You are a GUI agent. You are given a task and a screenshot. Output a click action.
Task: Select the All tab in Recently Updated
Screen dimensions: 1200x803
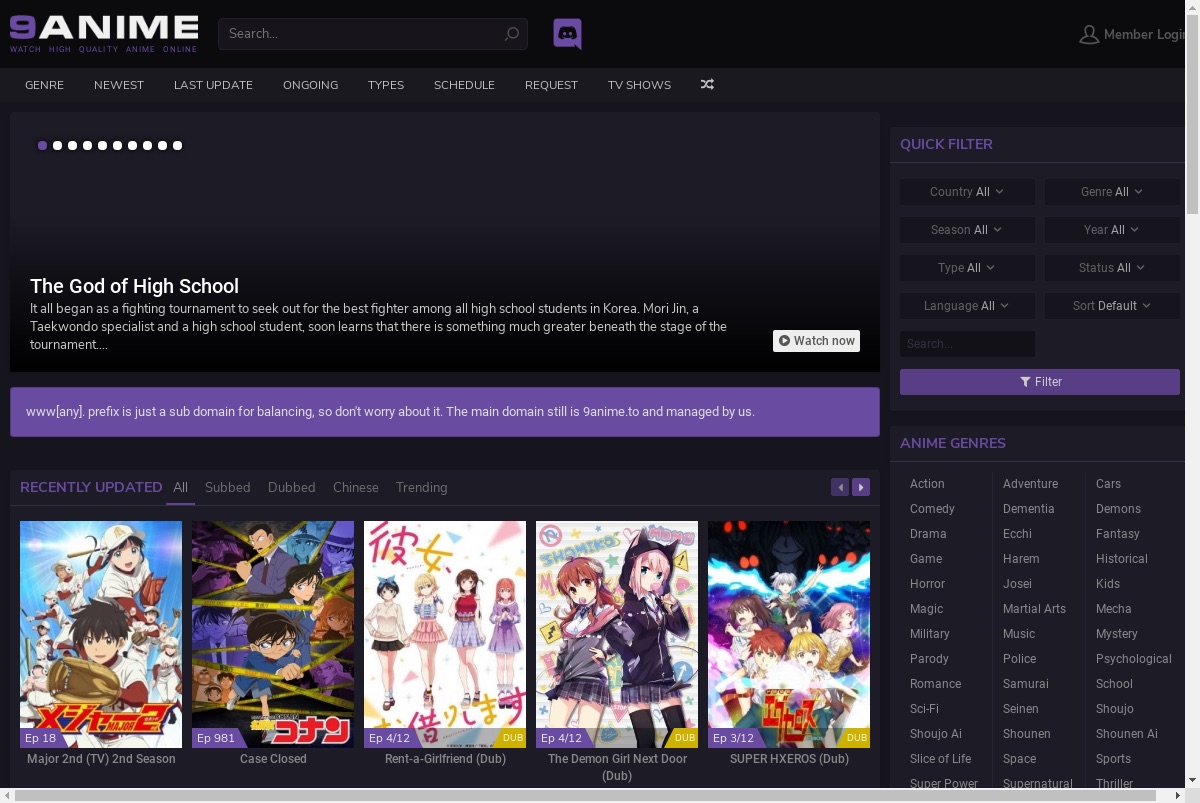[x=180, y=487]
